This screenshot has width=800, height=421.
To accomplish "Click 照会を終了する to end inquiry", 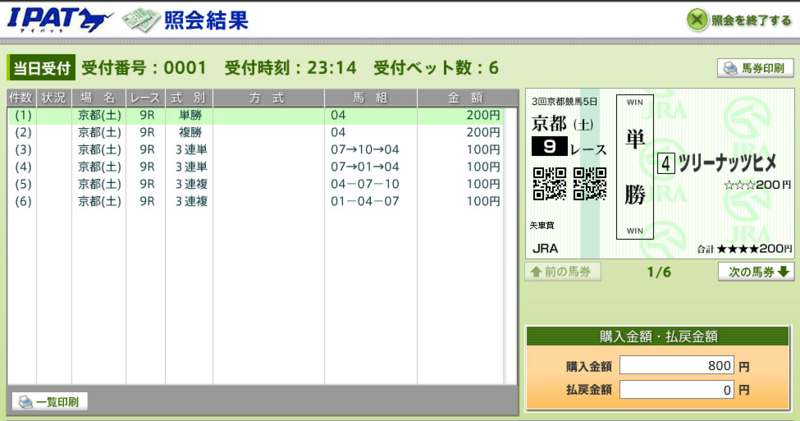I will (740, 20).
